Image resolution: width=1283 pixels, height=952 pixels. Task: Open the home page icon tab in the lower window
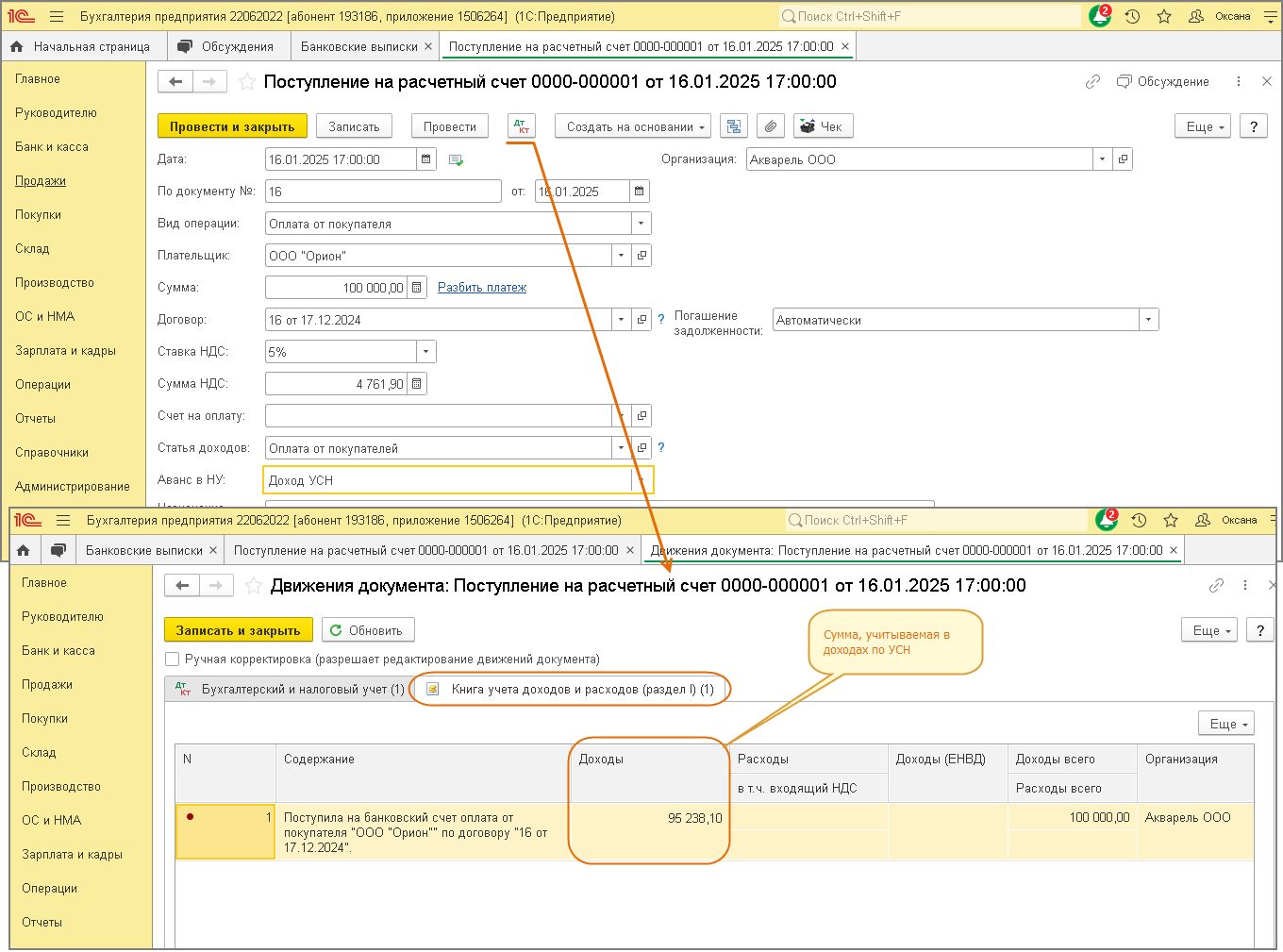[x=24, y=550]
